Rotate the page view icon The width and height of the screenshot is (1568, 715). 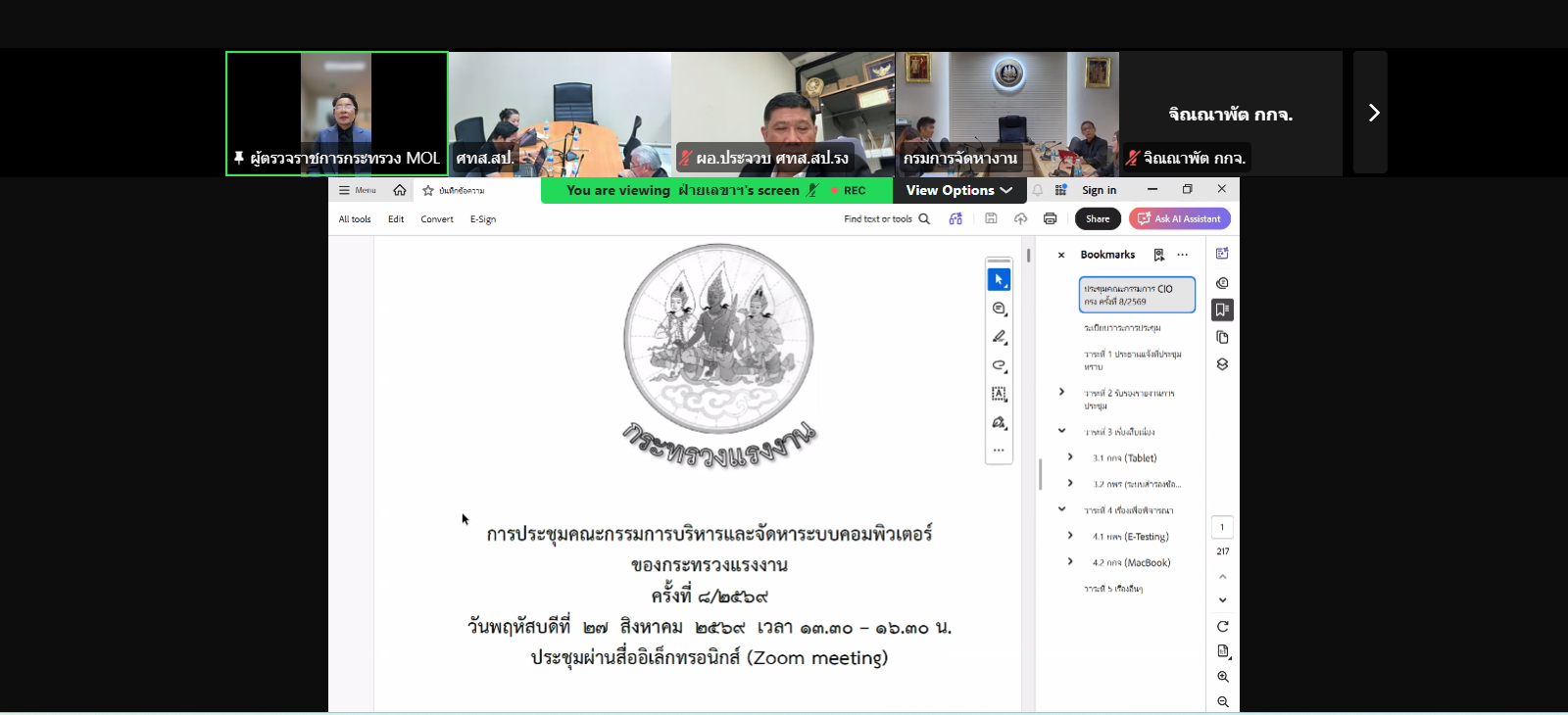tap(1222, 627)
